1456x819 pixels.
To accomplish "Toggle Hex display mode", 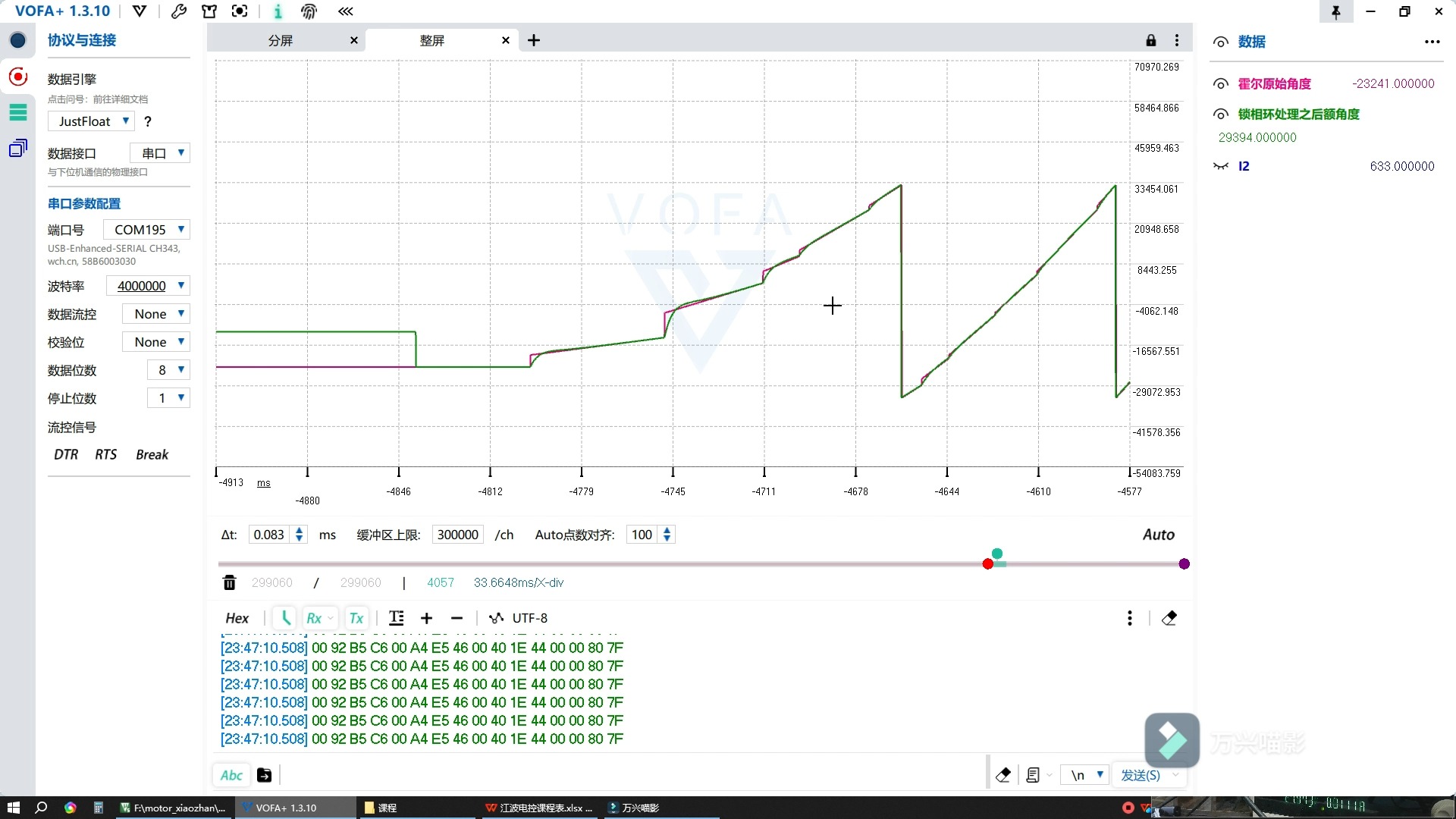I will point(237,619).
